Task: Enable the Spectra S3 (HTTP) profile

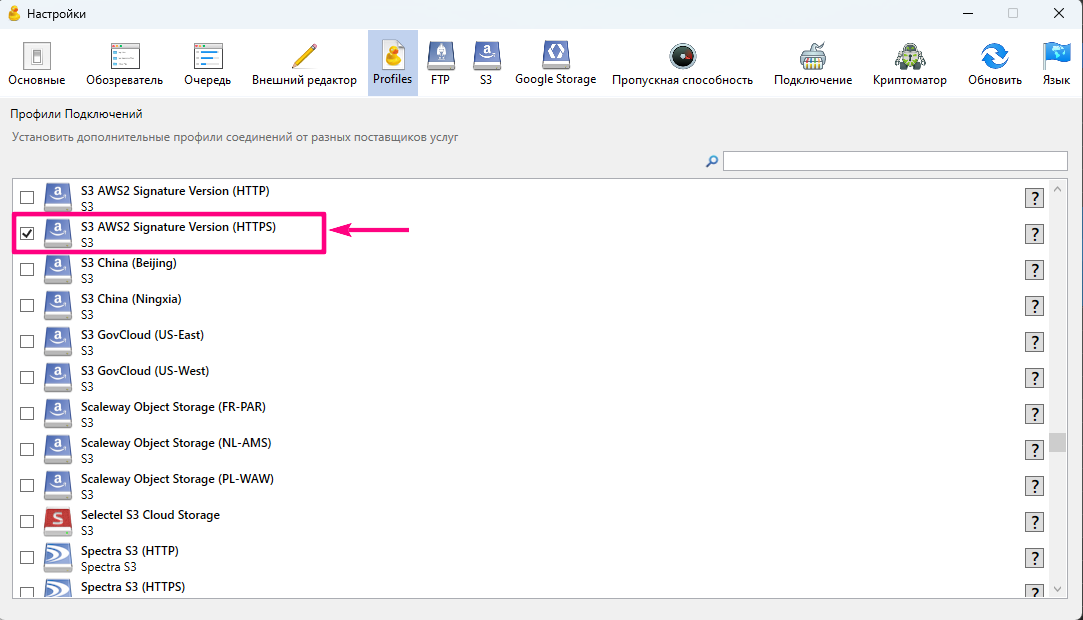Action: click(x=27, y=557)
